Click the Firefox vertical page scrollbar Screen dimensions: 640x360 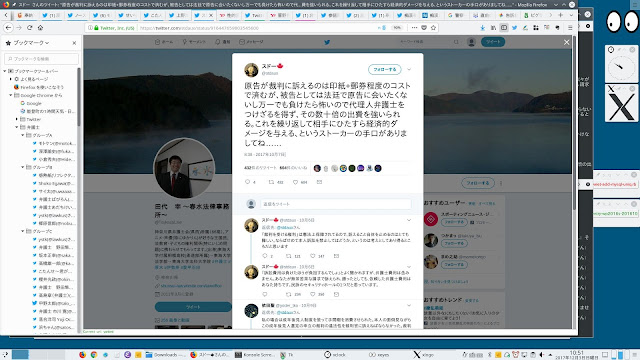[574, 122]
